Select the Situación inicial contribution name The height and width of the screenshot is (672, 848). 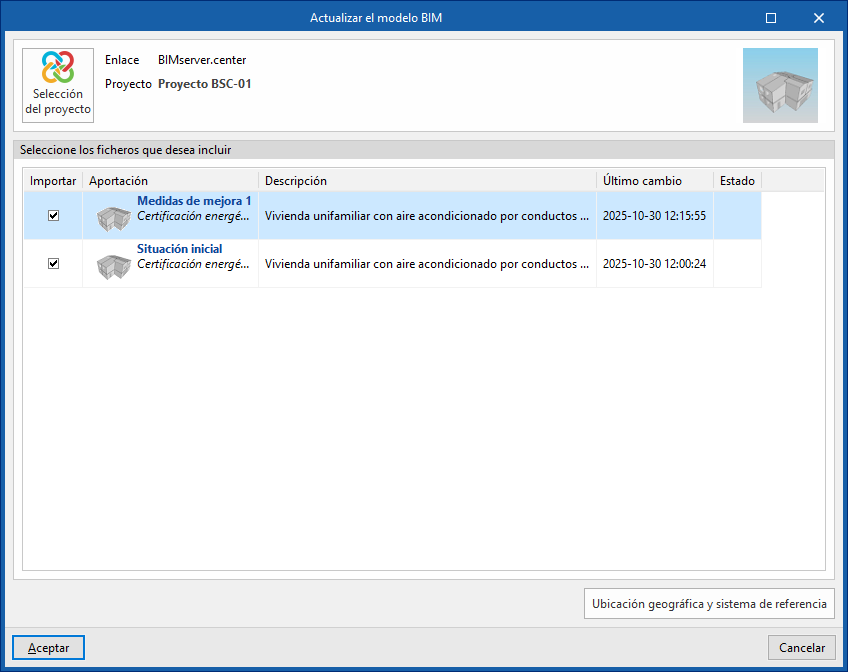[x=180, y=249]
